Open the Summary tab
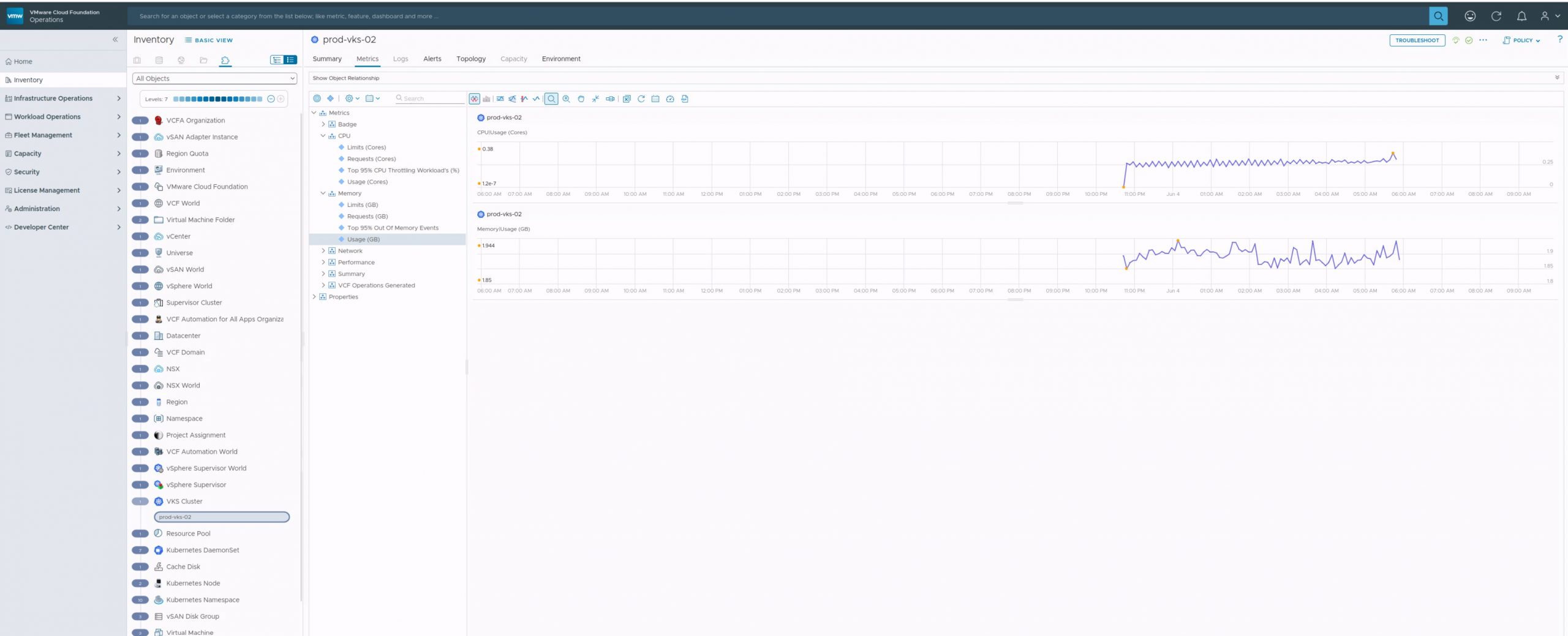 [327, 59]
